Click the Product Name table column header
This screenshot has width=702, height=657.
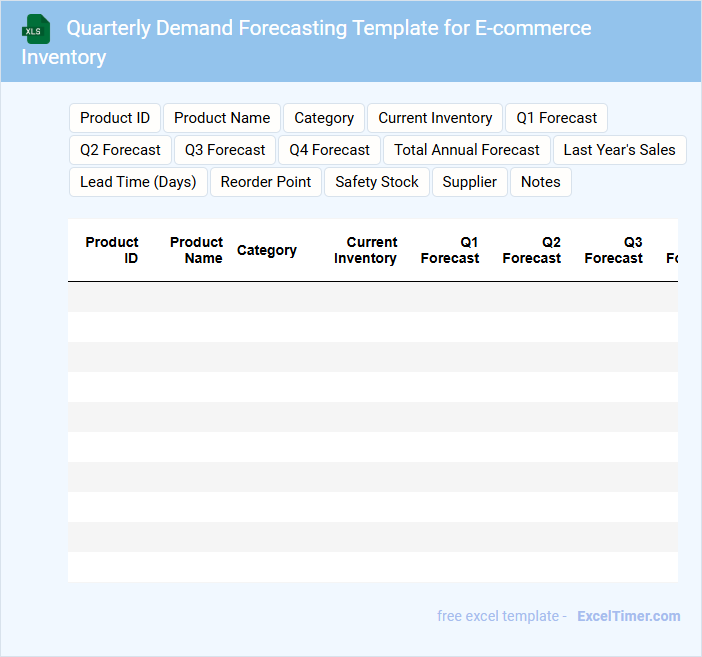pyautogui.click(x=196, y=250)
